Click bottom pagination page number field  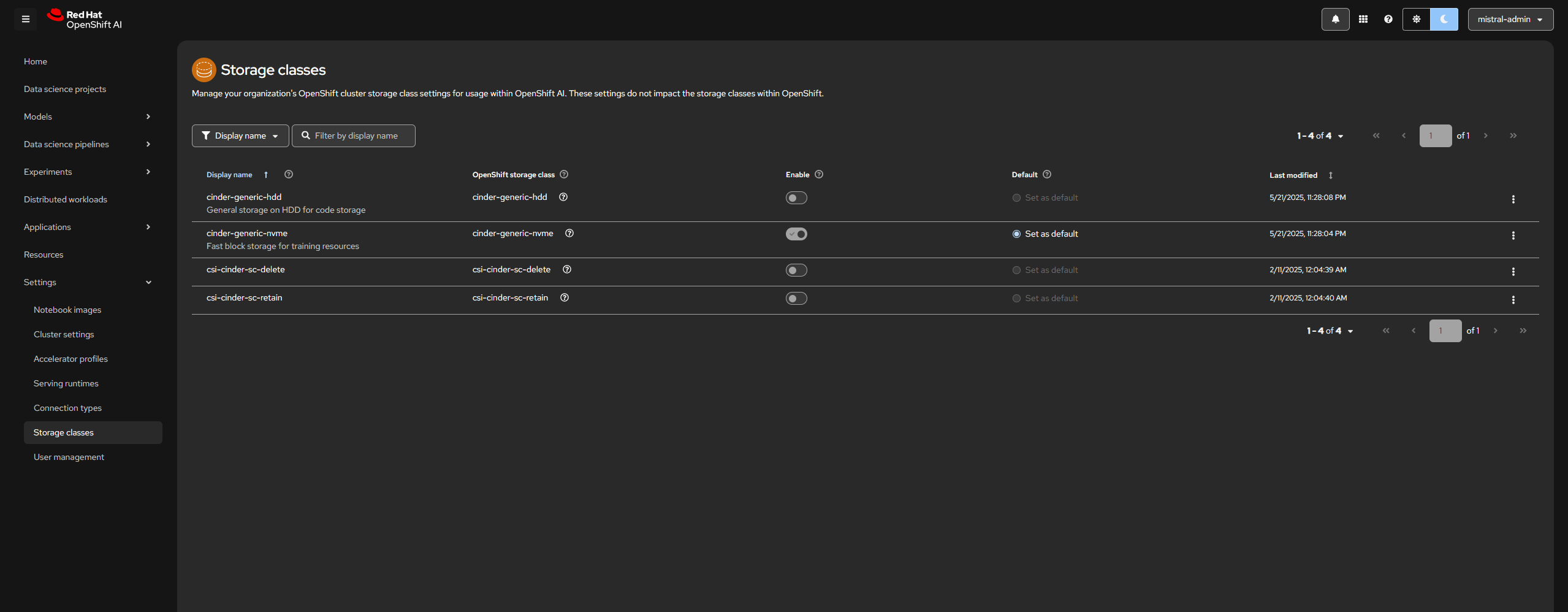pos(1445,331)
